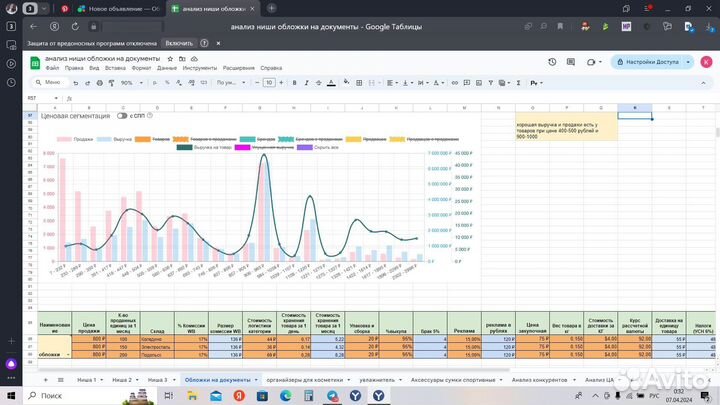Add a new sheet with plus button
This screenshot has width=720, height=405.
(45, 381)
